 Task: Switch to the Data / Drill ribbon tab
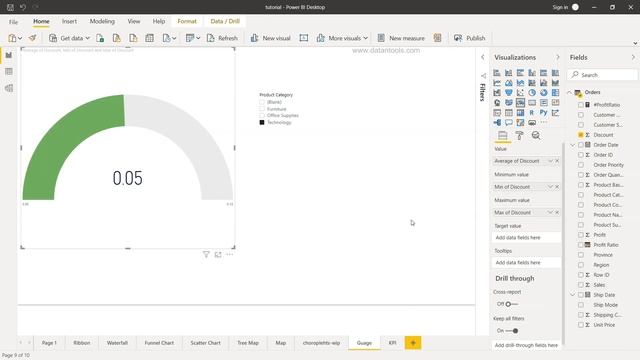click(225, 21)
